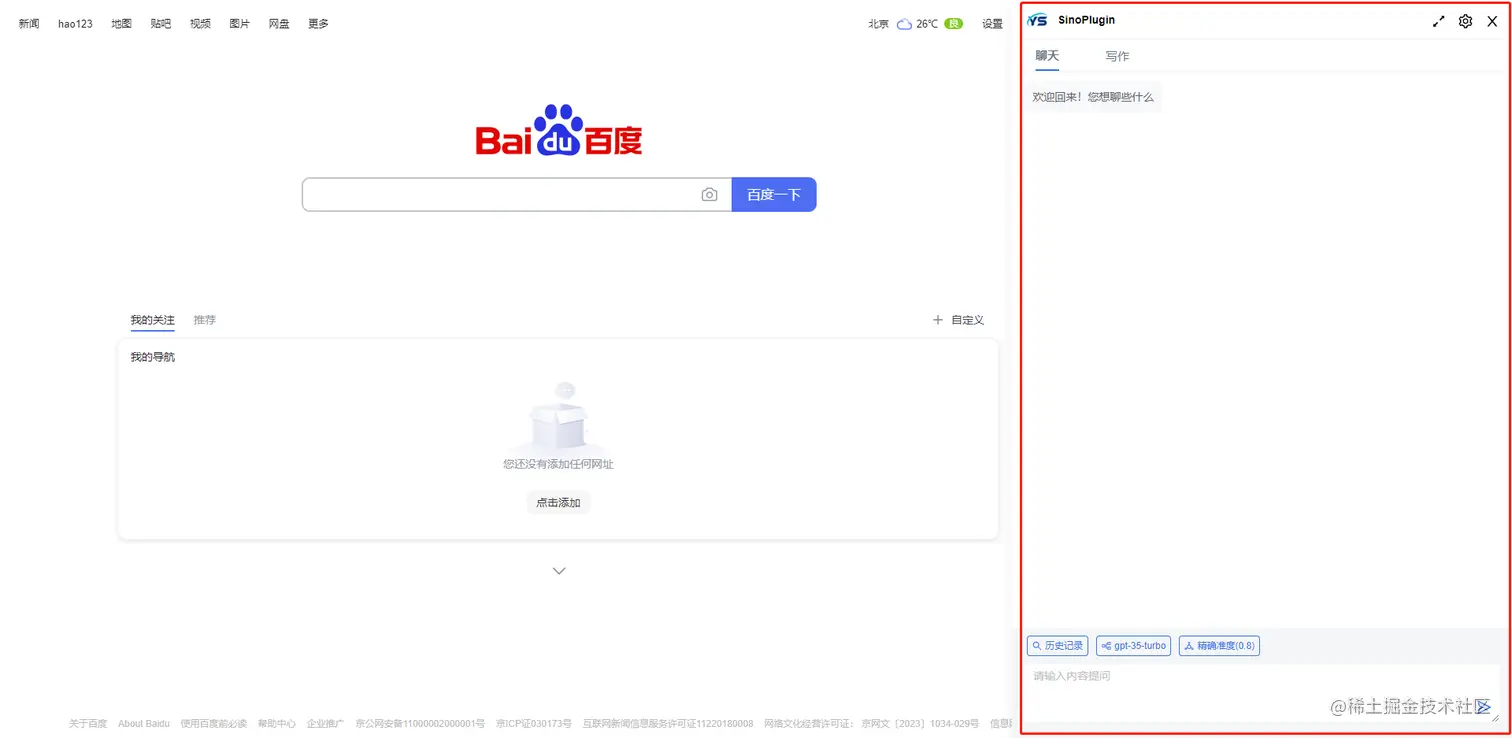Click the SinoPlugin title text

click(x=1086, y=20)
